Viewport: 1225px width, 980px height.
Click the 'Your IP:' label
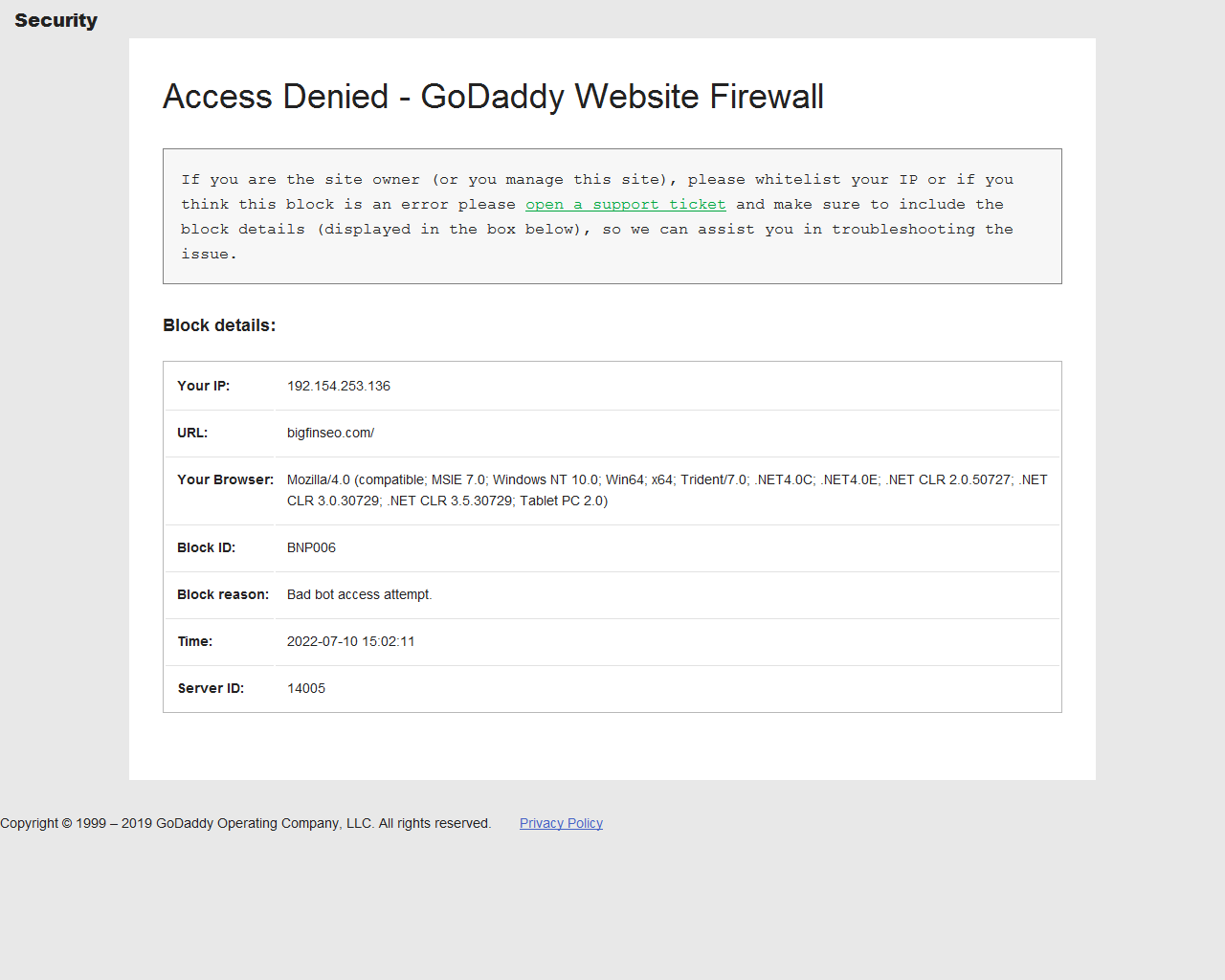pyautogui.click(x=203, y=386)
